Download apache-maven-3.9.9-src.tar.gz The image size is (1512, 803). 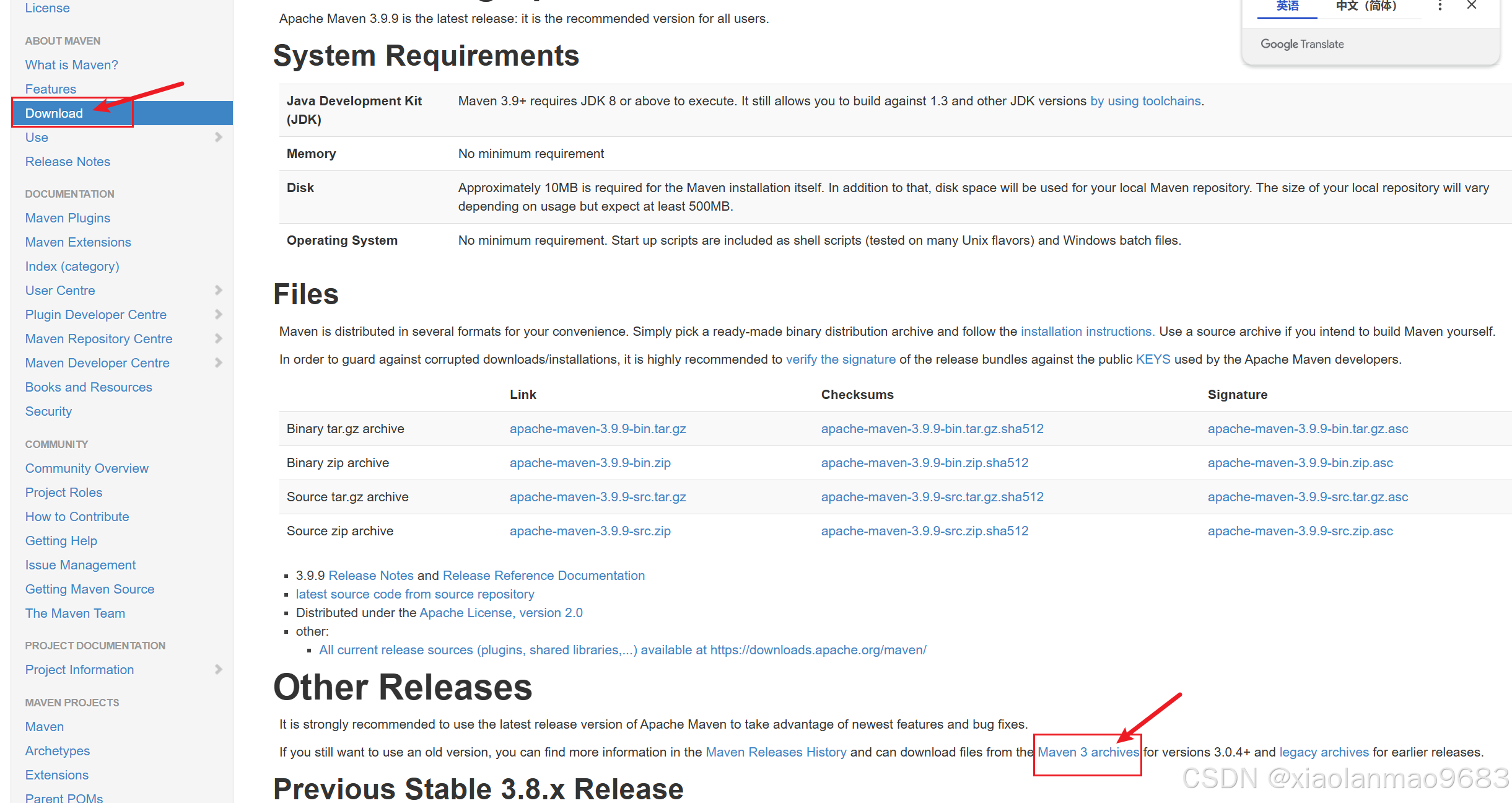point(598,497)
